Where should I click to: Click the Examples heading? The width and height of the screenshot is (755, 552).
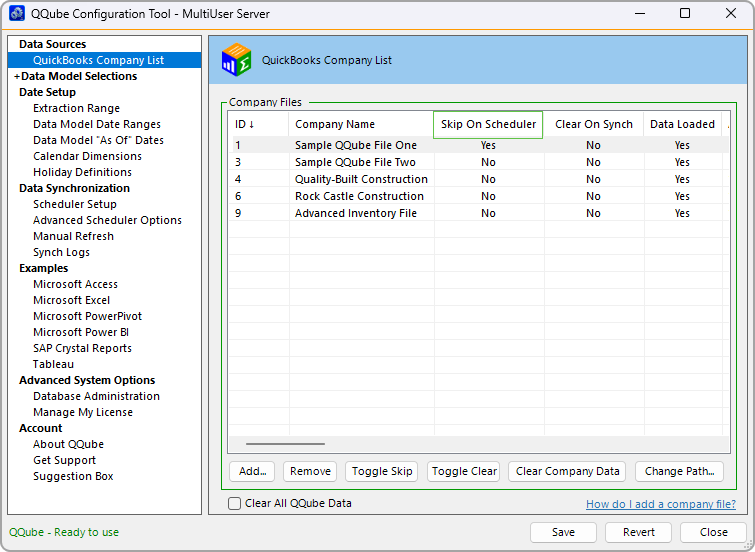click(x=43, y=268)
